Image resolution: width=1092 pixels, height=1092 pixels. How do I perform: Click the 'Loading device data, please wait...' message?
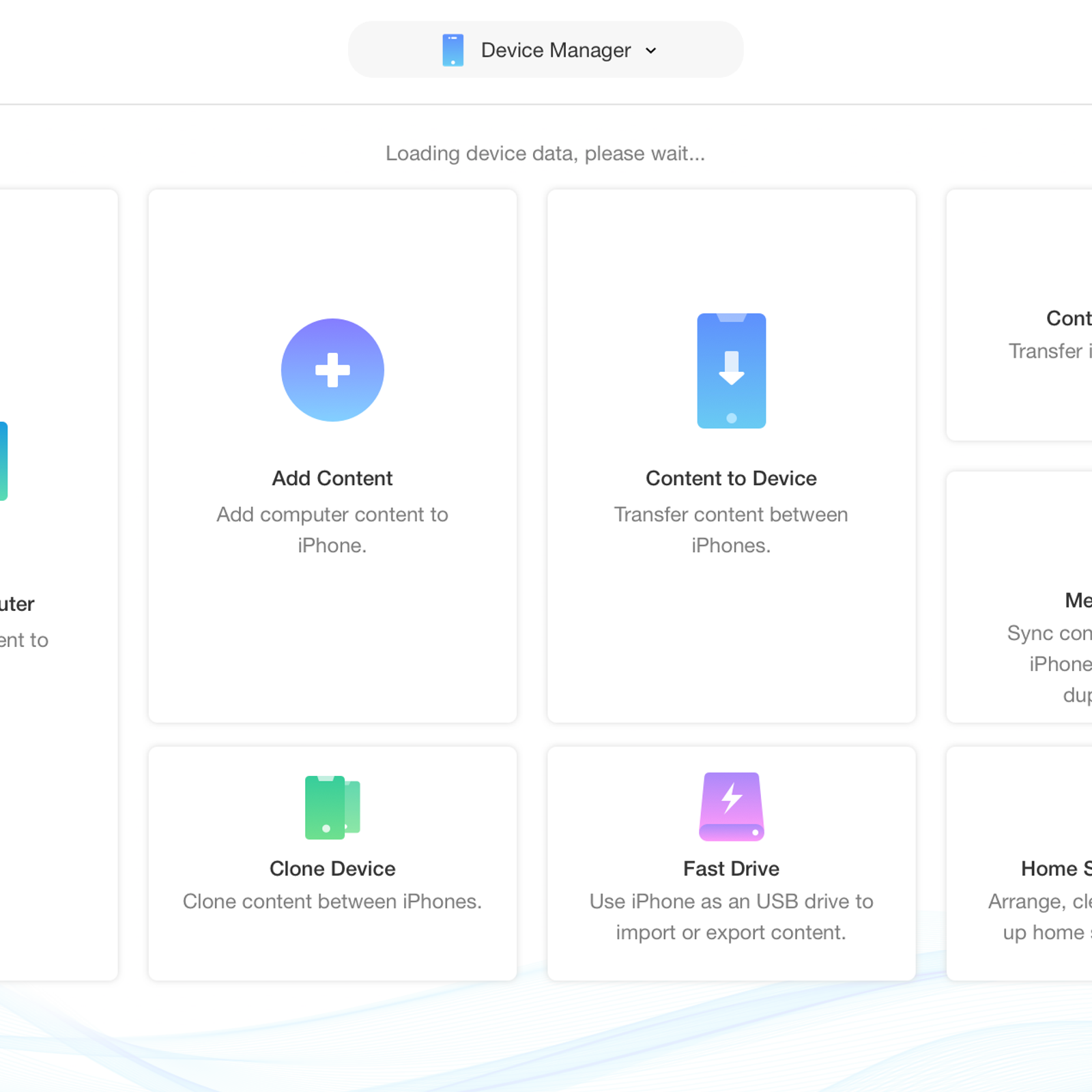point(545,154)
